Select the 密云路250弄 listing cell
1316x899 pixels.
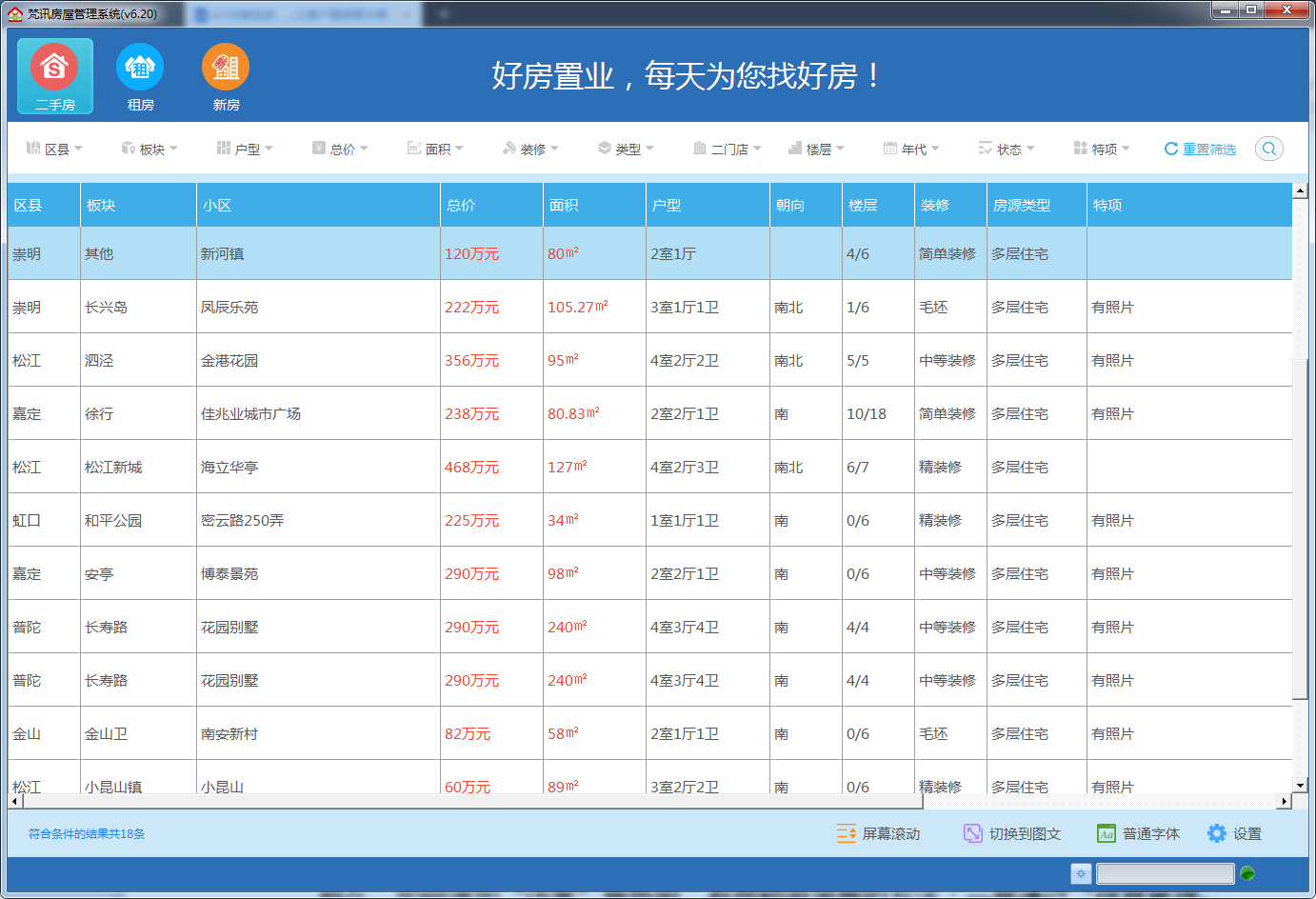tap(318, 520)
